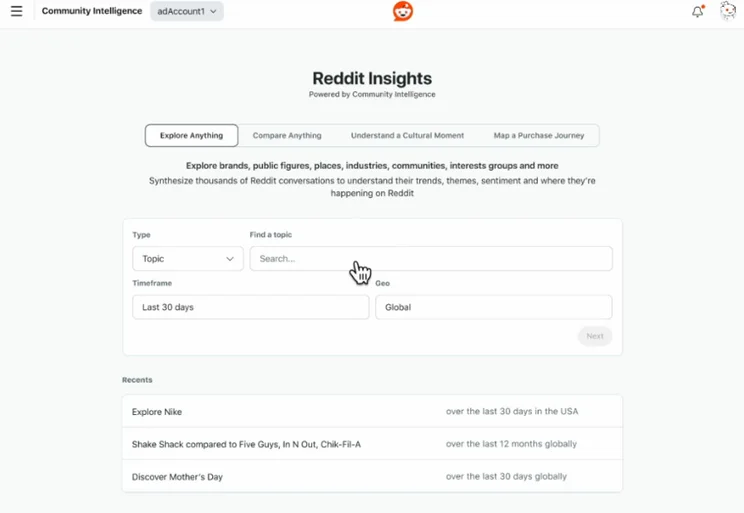Open the user avatar menu
Image resolution: width=744 pixels, height=513 pixels.
(x=727, y=11)
